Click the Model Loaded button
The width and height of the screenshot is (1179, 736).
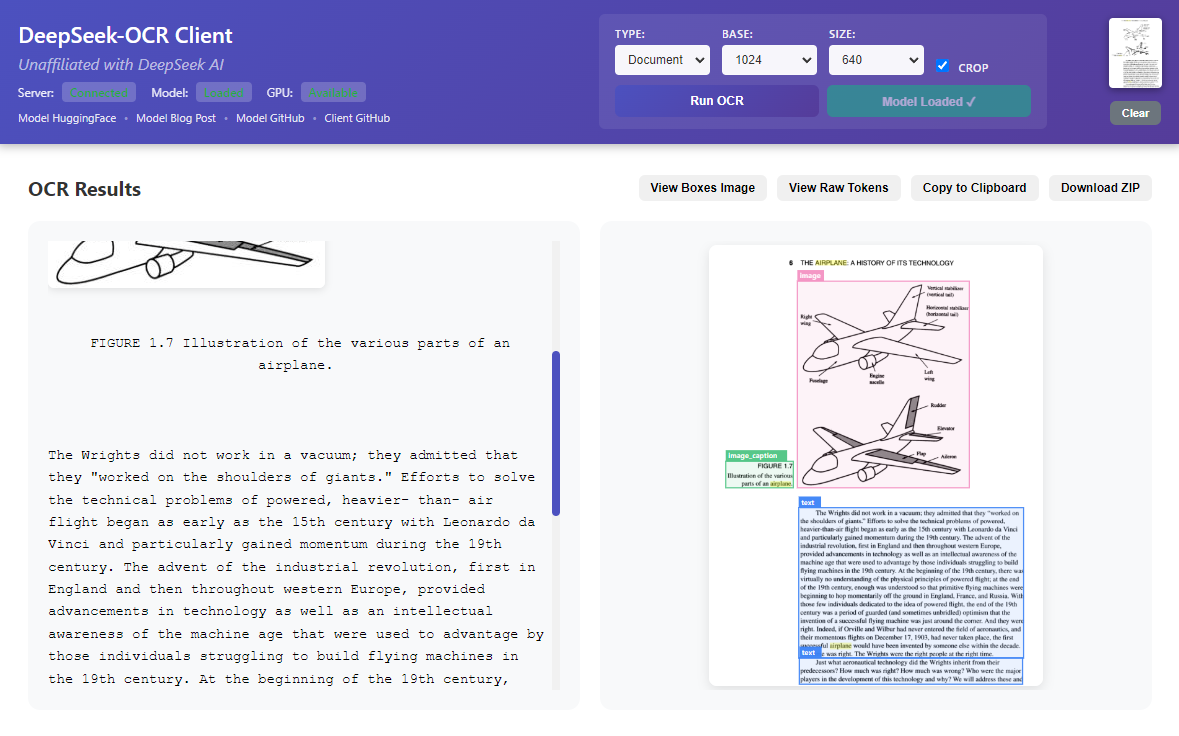click(928, 101)
